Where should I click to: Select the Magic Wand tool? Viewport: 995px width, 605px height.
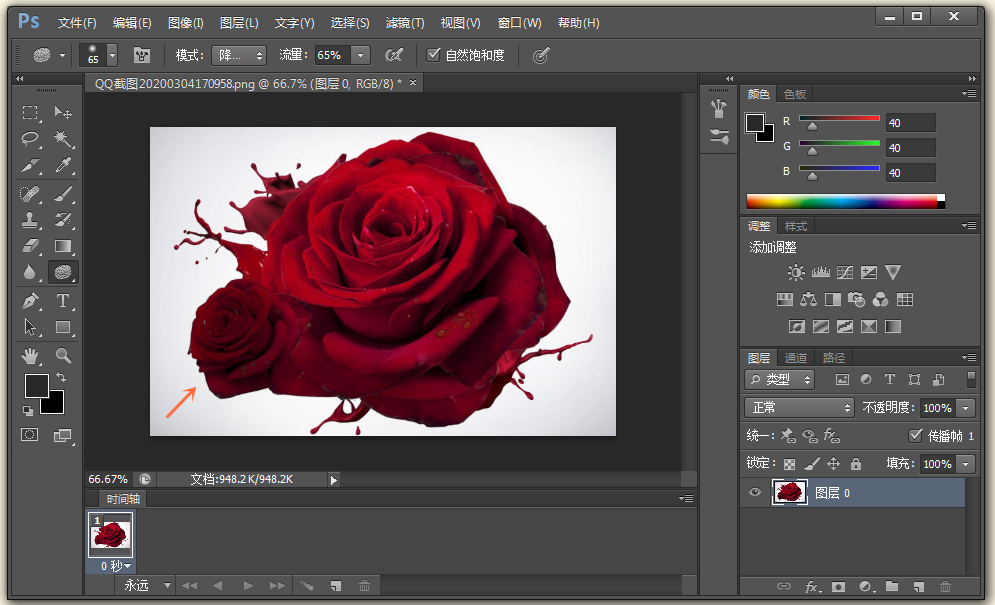pos(63,138)
